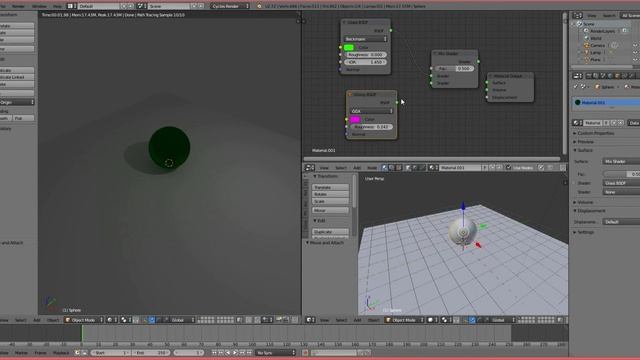This screenshot has width=640, height=360.
Task: Click the Glass BSDF IOR field
Action: coord(366,62)
